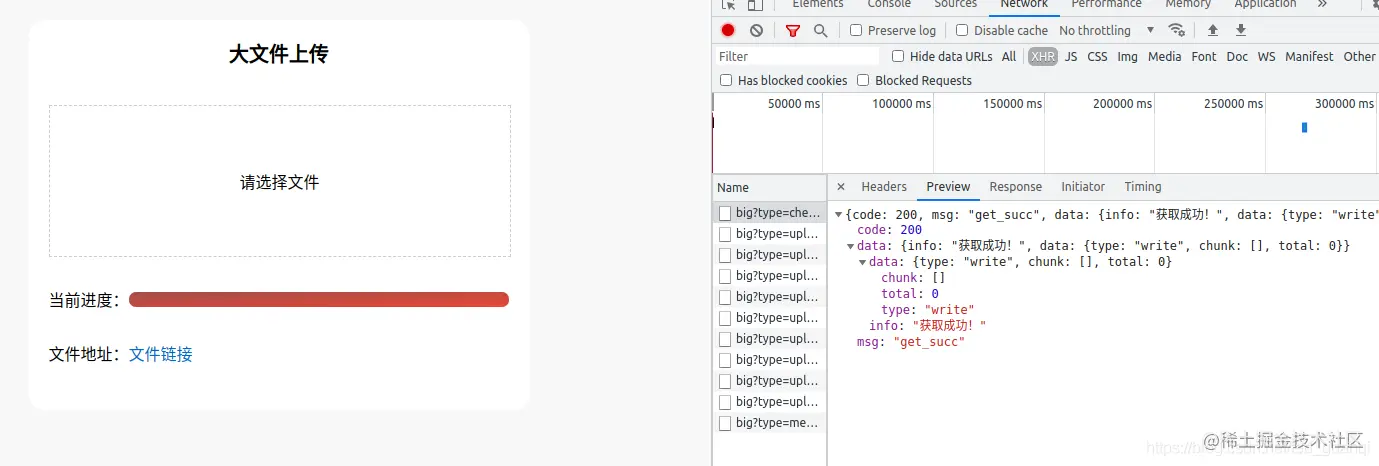Import HAR file with up-arrow icon
The image size is (1379, 466).
1213,30
